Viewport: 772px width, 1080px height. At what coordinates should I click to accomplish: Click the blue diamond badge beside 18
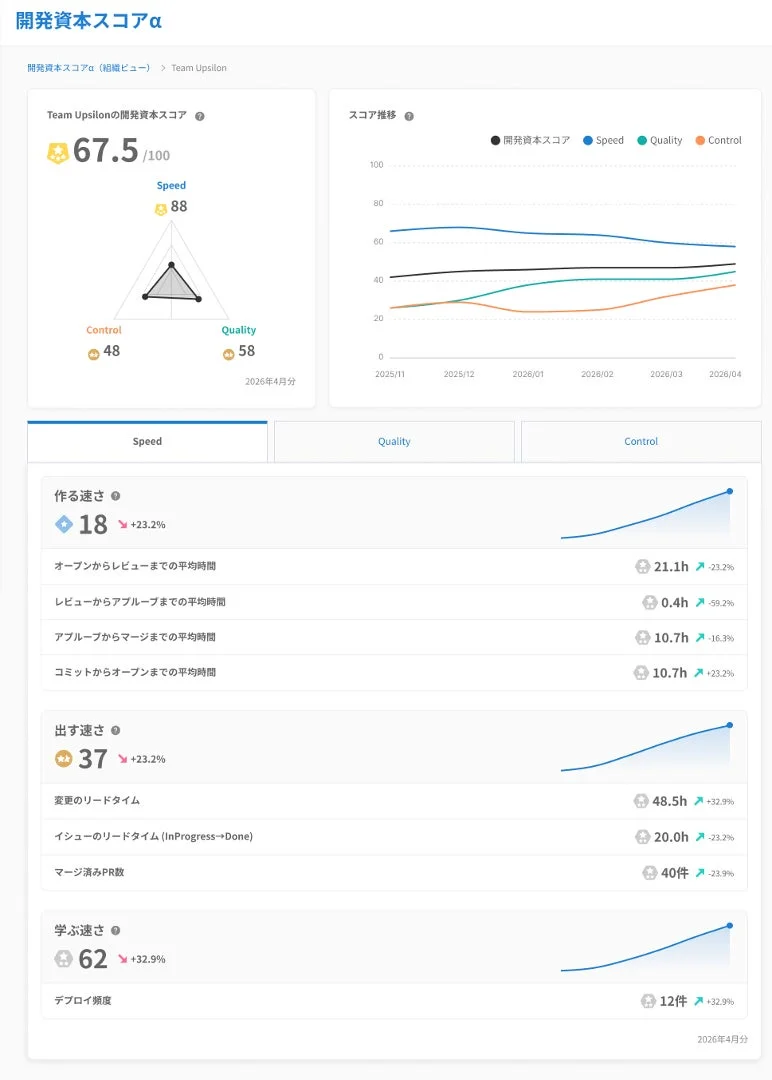click(x=64, y=525)
